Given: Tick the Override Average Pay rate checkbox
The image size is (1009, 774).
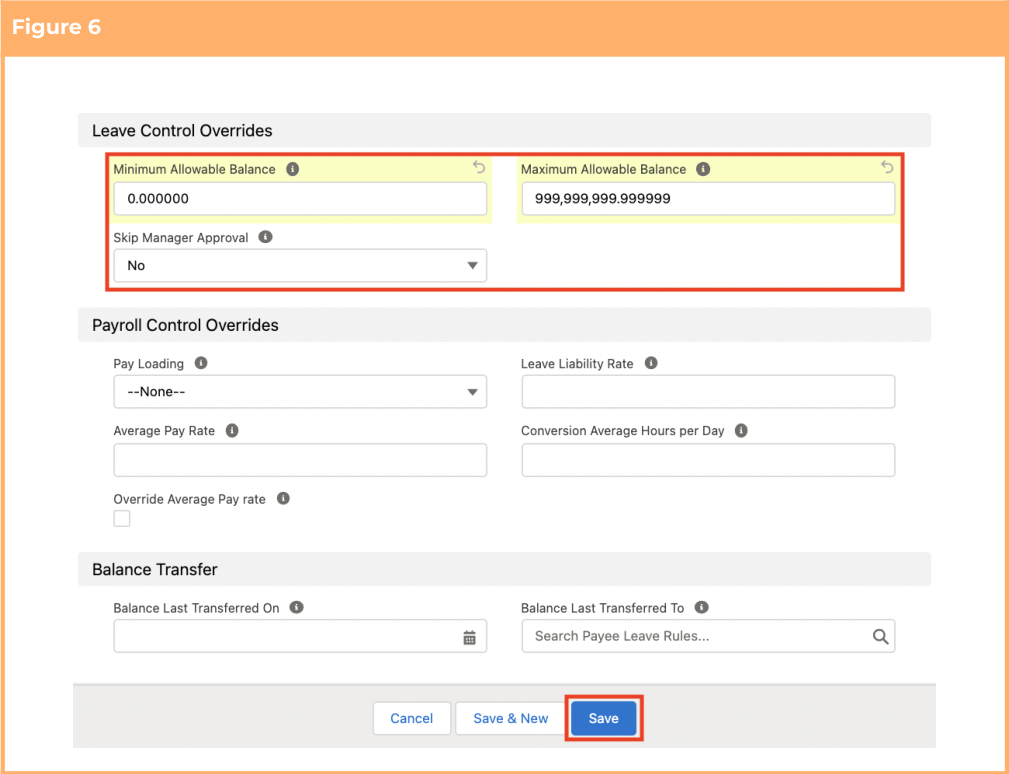Looking at the screenshot, I should point(122,519).
